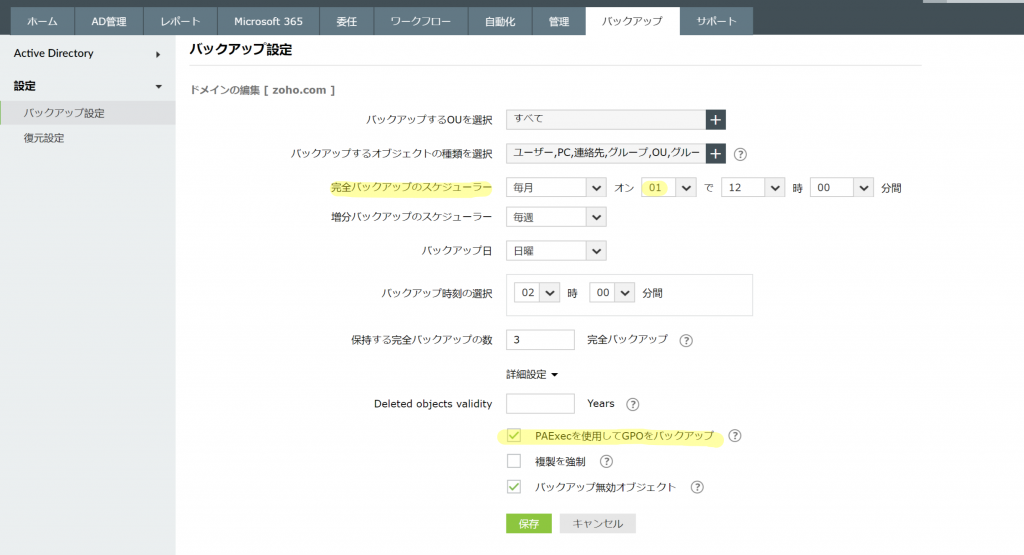The width and height of the screenshot is (1024, 555).
Task: Click the Deleted objects validity input field
Action: 540,404
